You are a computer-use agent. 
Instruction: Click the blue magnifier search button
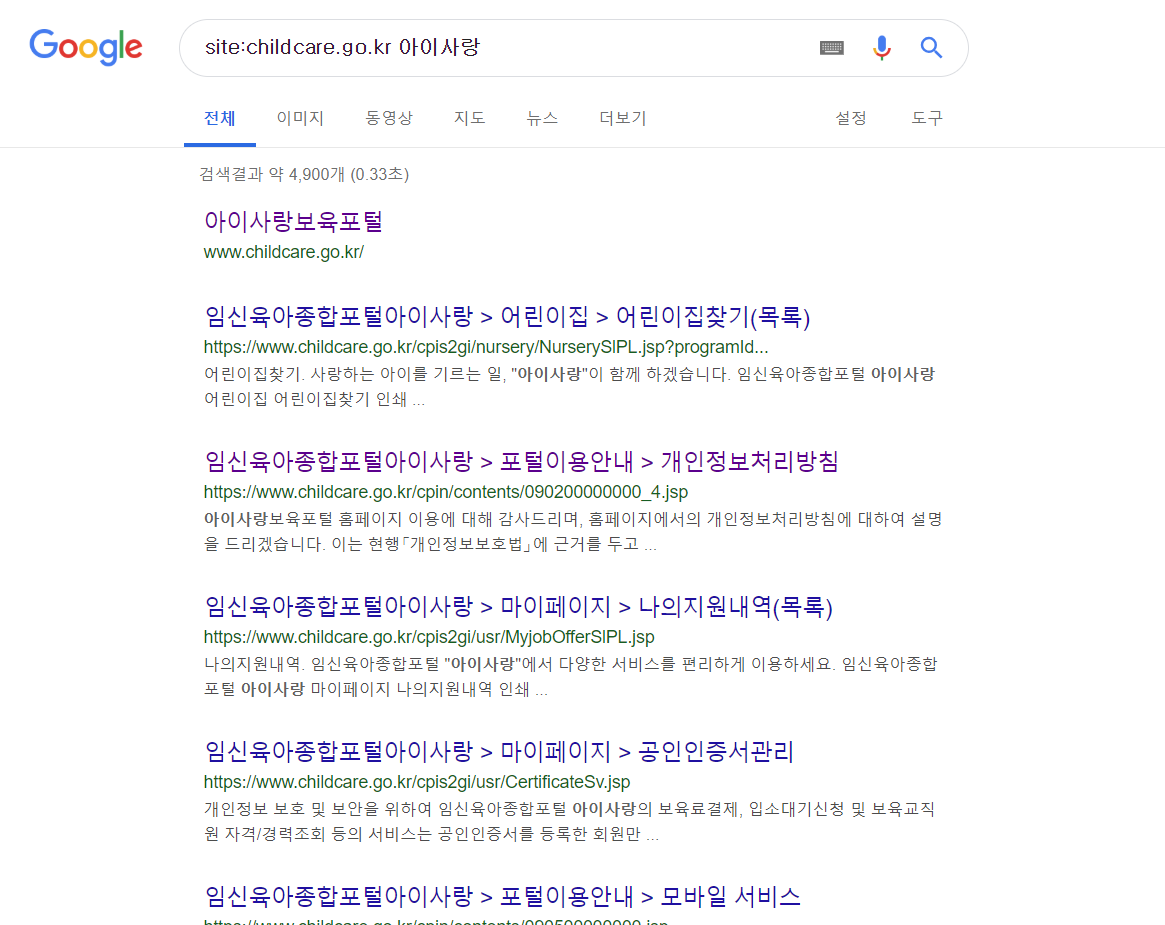[931, 48]
